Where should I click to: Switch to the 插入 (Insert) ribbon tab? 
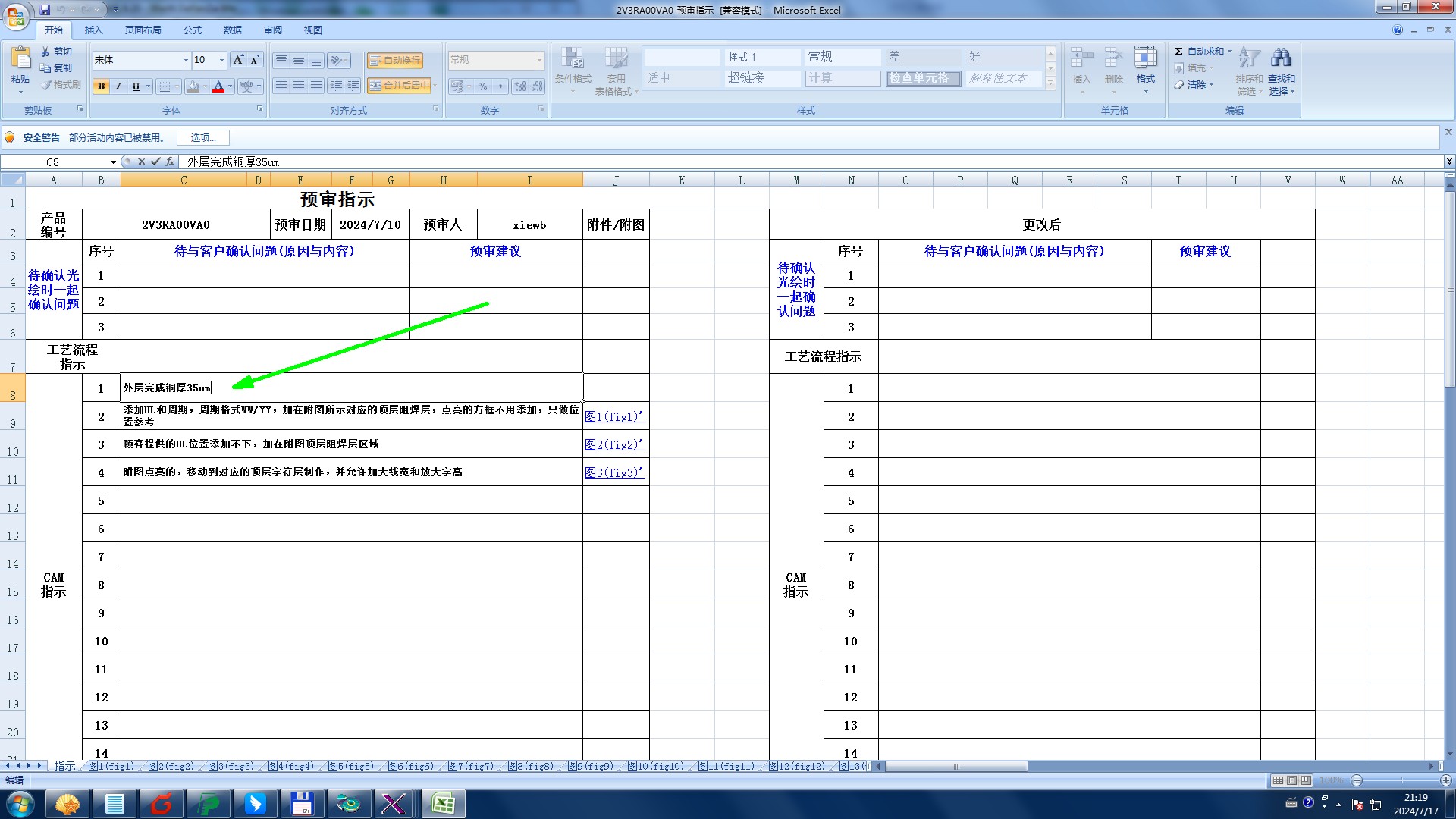[x=93, y=30]
